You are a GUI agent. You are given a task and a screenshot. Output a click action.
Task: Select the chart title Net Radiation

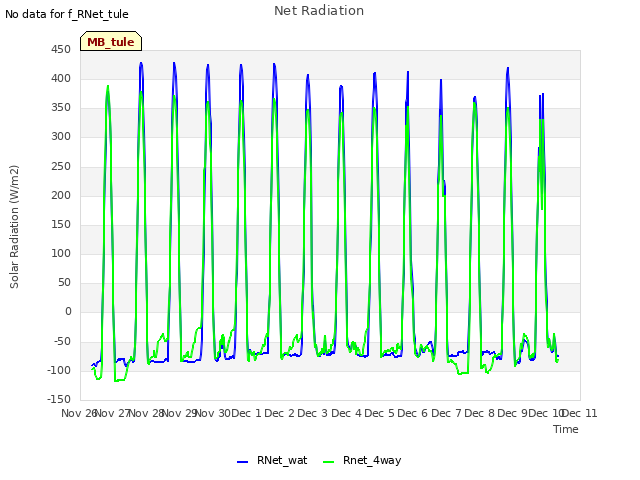click(x=319, y=11)
